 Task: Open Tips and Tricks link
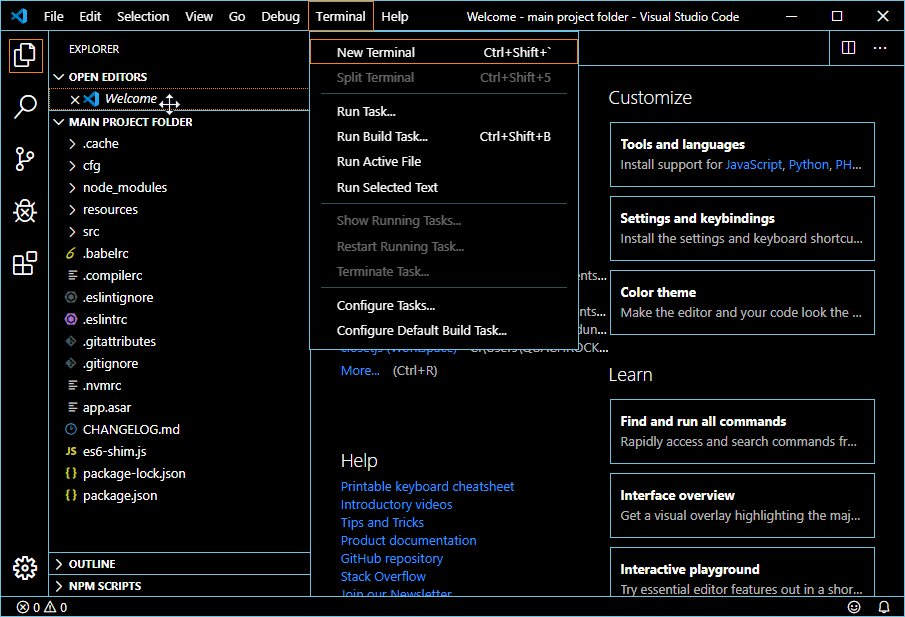382,522
